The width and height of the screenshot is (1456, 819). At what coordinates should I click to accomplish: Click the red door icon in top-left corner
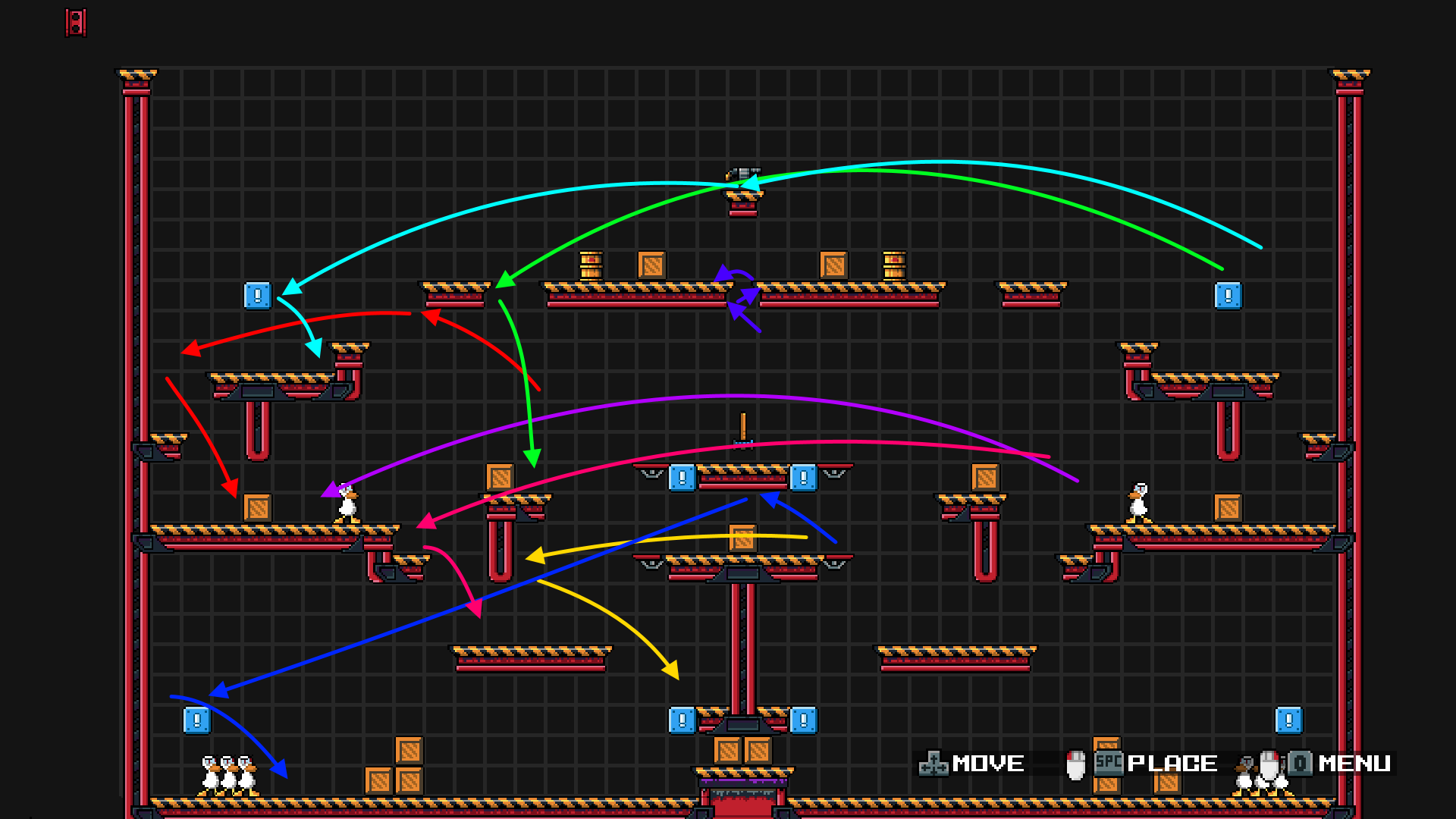(x=75, y=23)
